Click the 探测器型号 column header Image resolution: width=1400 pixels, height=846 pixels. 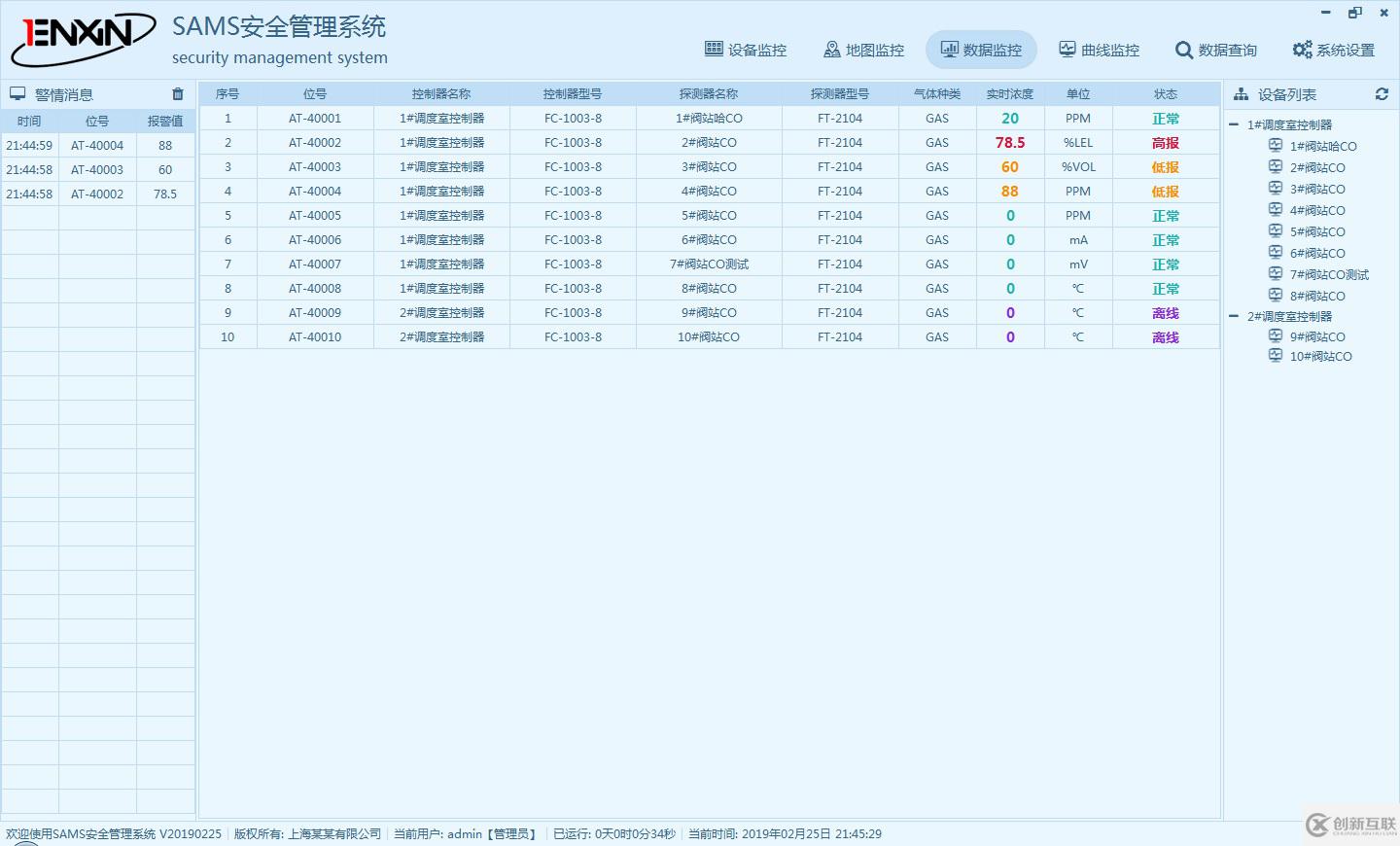(x=840, y=94)
